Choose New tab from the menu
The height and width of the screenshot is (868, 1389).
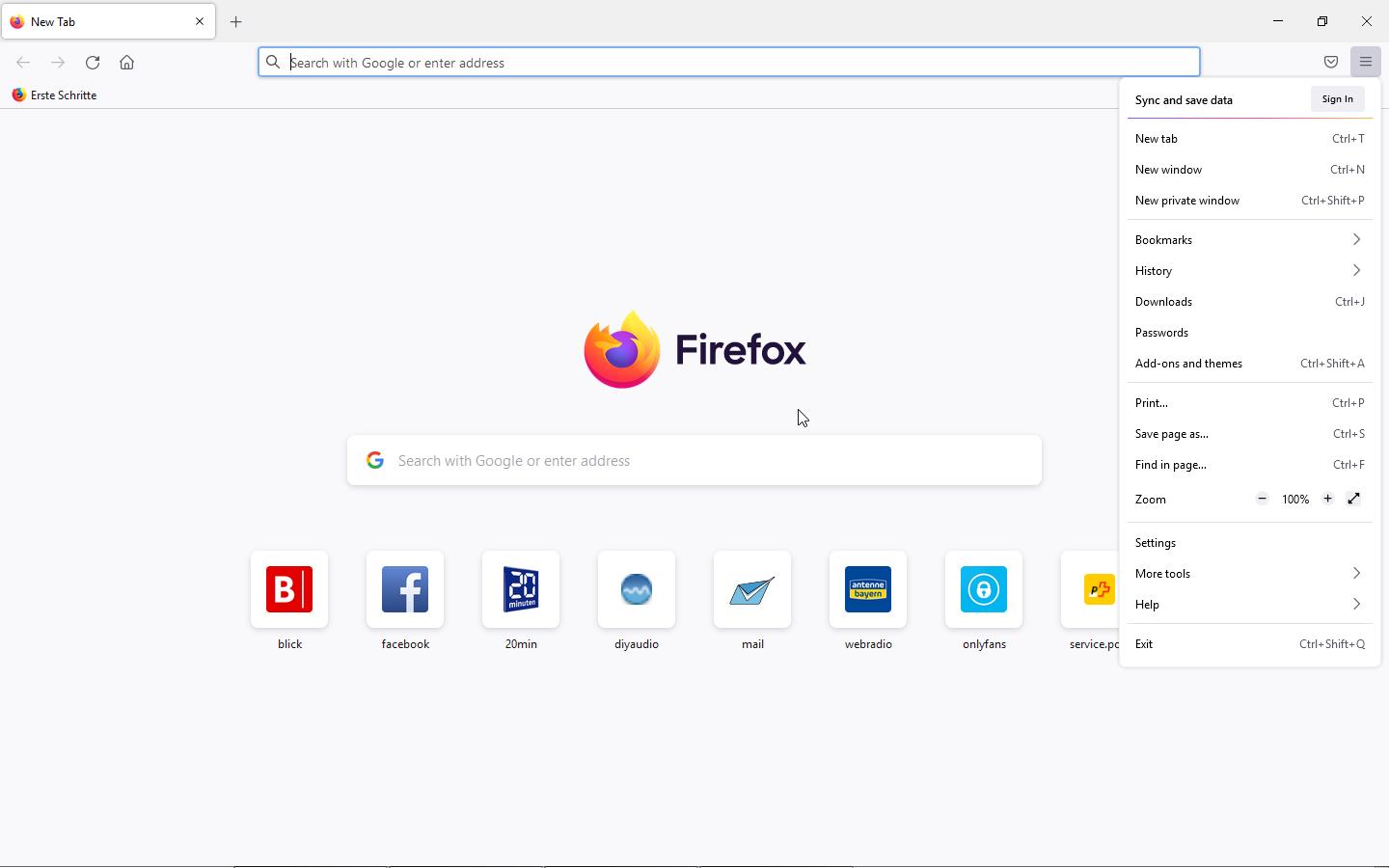[x=1249, y=139]
